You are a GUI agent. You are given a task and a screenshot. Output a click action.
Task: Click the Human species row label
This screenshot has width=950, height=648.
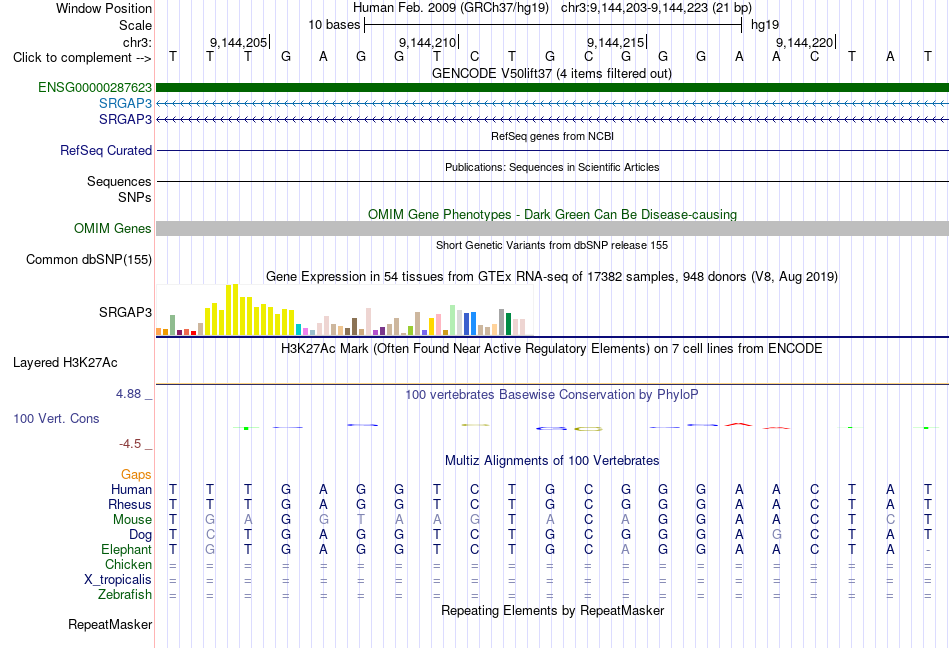coord(131,489)
